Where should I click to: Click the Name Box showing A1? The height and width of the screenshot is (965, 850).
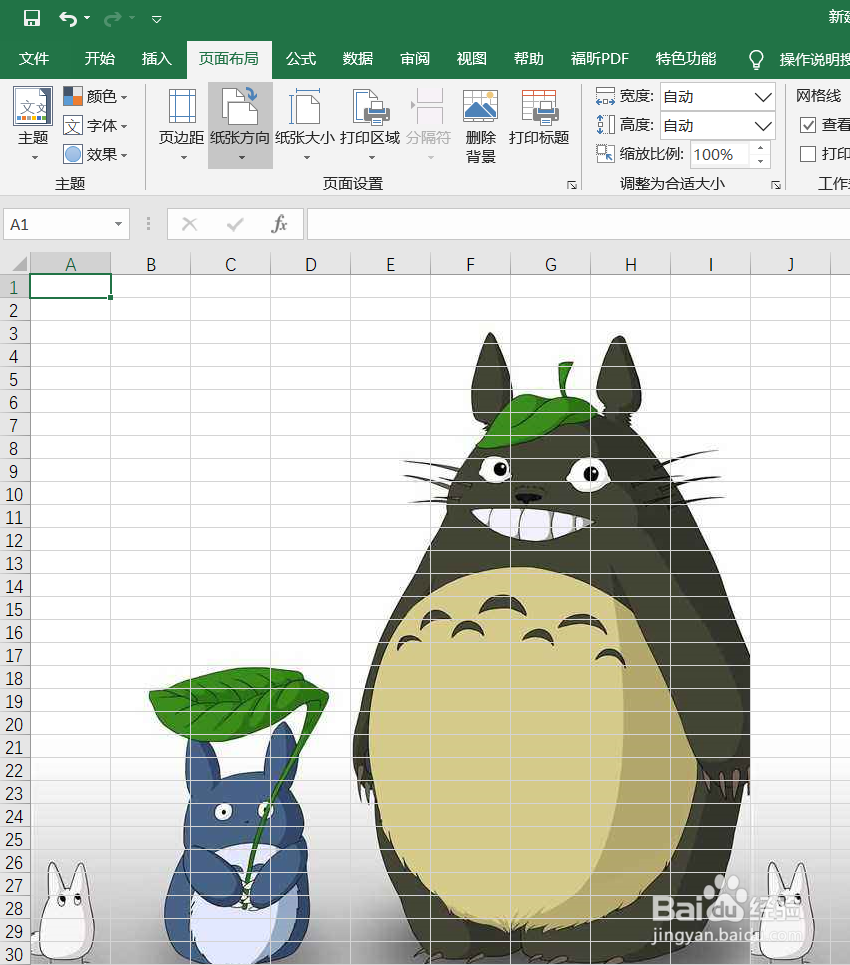[58, 224]
